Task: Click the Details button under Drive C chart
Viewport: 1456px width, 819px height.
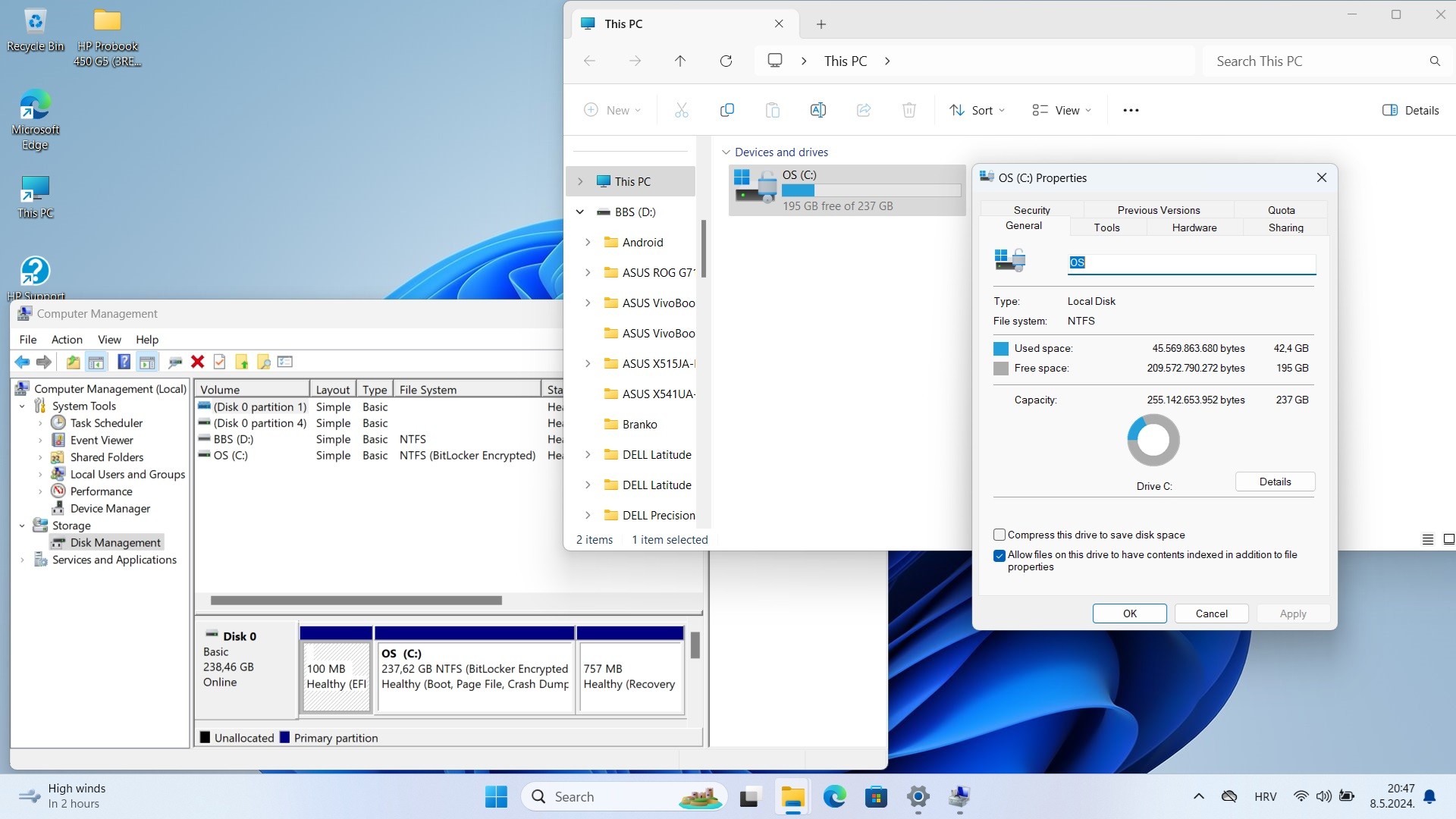Action: point(1276,482)
